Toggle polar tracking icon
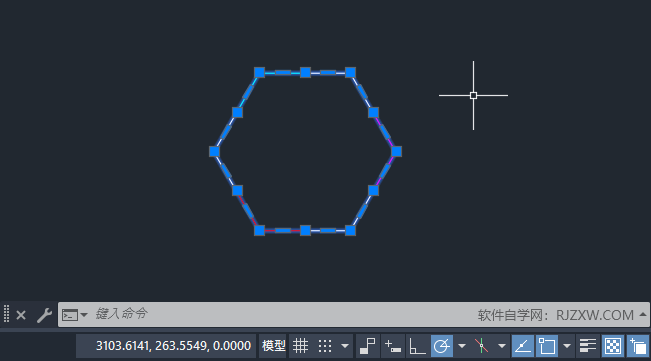Screen dimensions: 651x361 tap(442, 346)
